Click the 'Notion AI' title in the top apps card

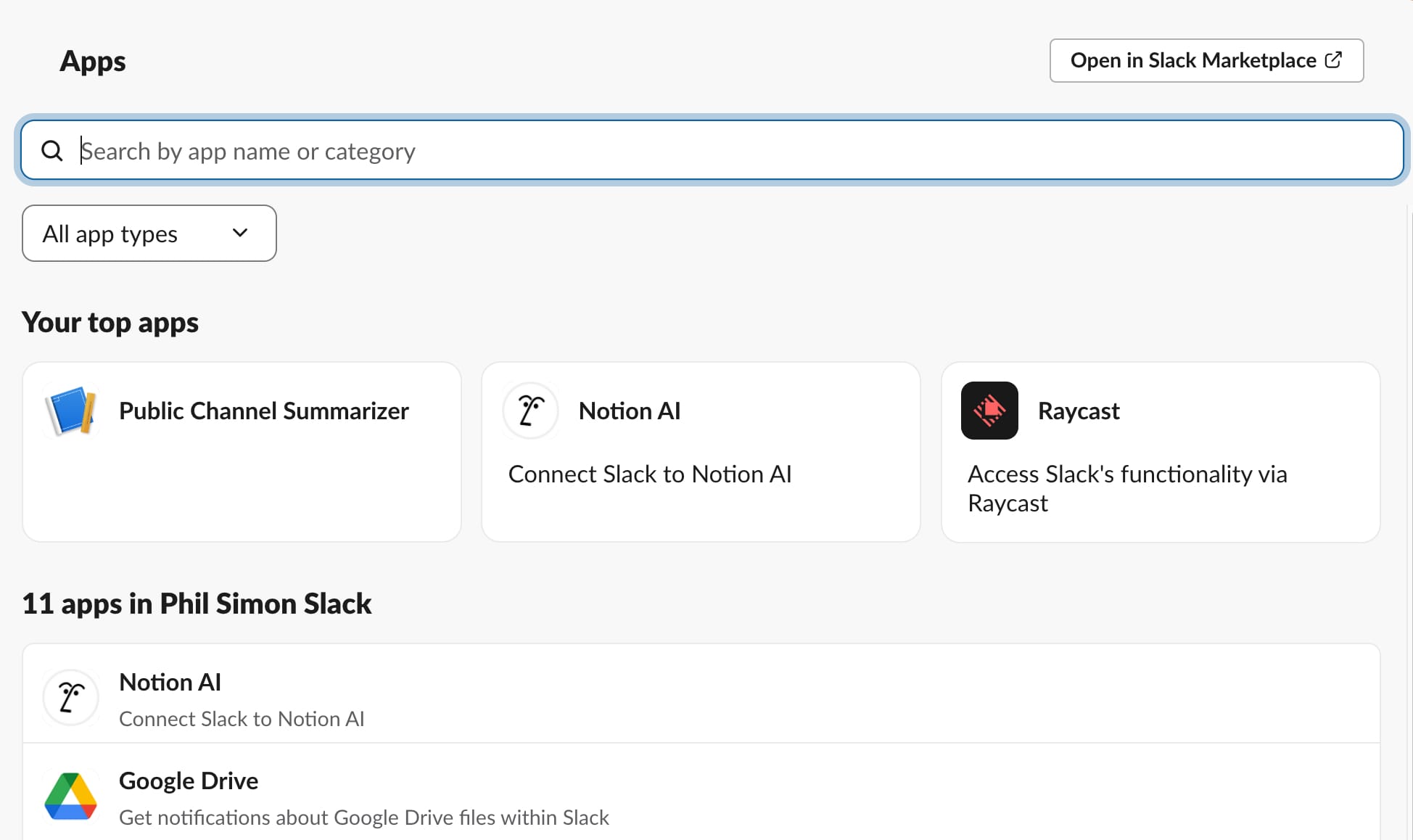point(630,411)
